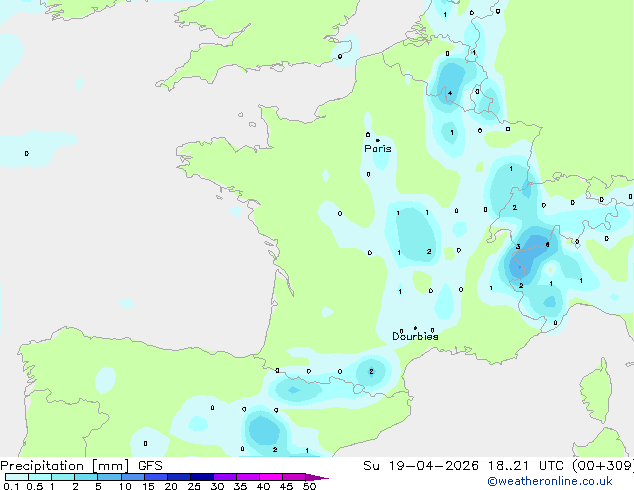Click legend scale label '35'
634x490 pixels.
coord(240,486)
